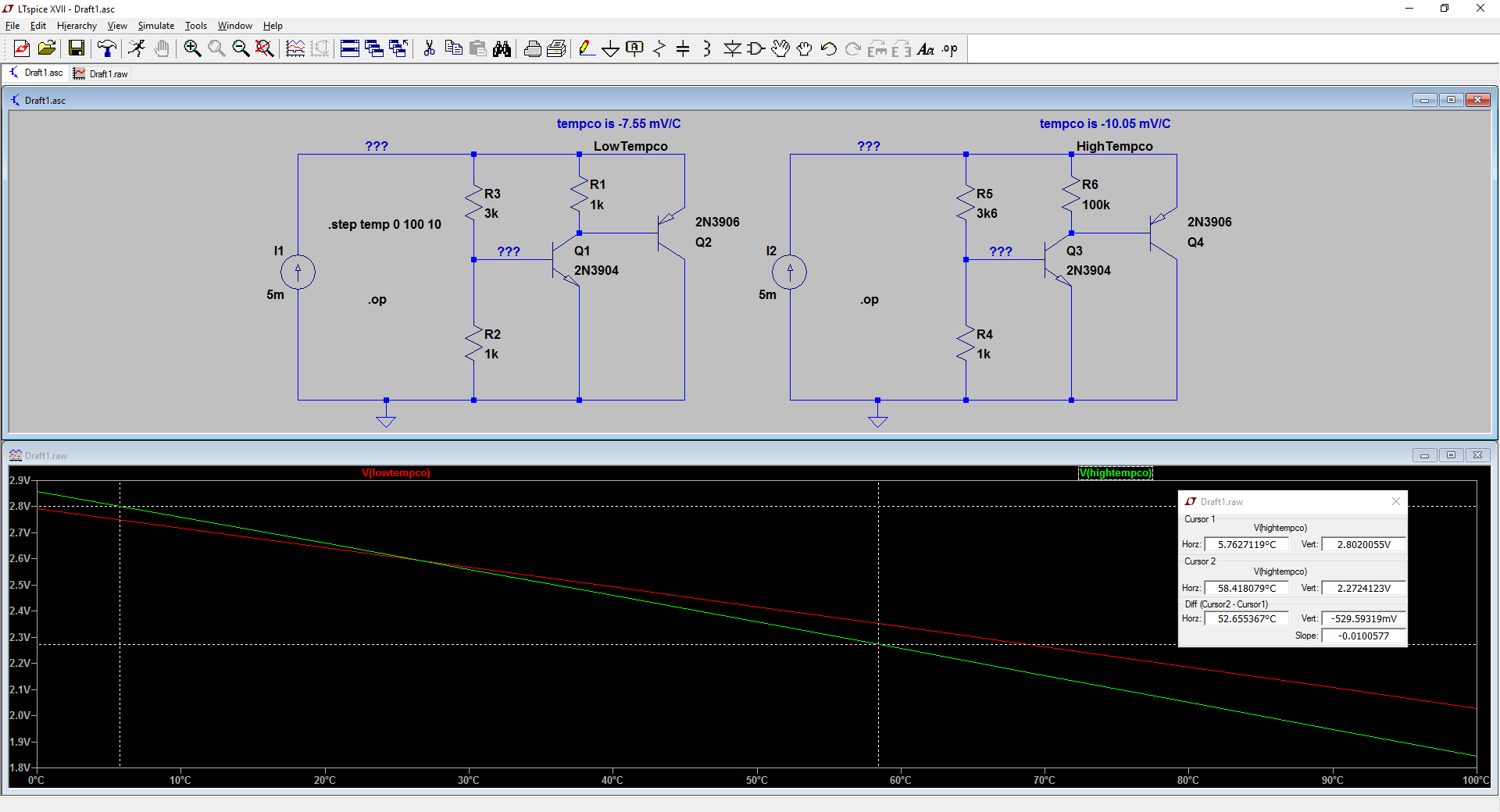Open the Tools menu
This screenshot has height=812, width=1500.
(x=196, y=26)
